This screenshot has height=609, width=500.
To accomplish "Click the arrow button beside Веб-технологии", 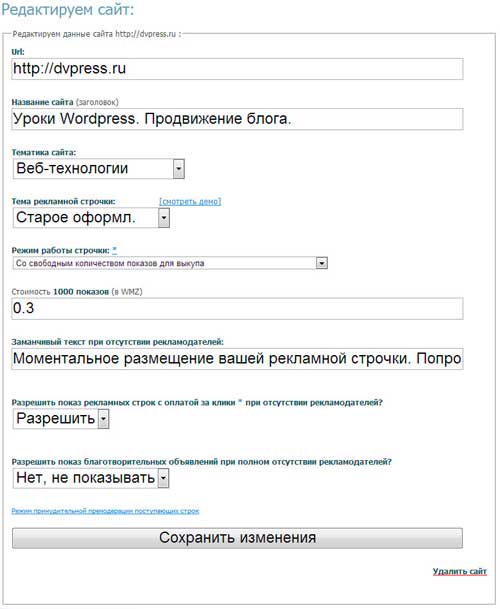I will coord(179,169).
